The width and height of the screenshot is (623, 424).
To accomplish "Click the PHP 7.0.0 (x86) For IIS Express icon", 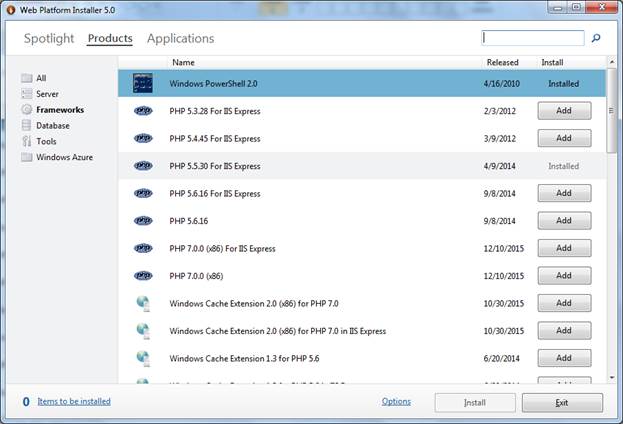I will point(143,248).
